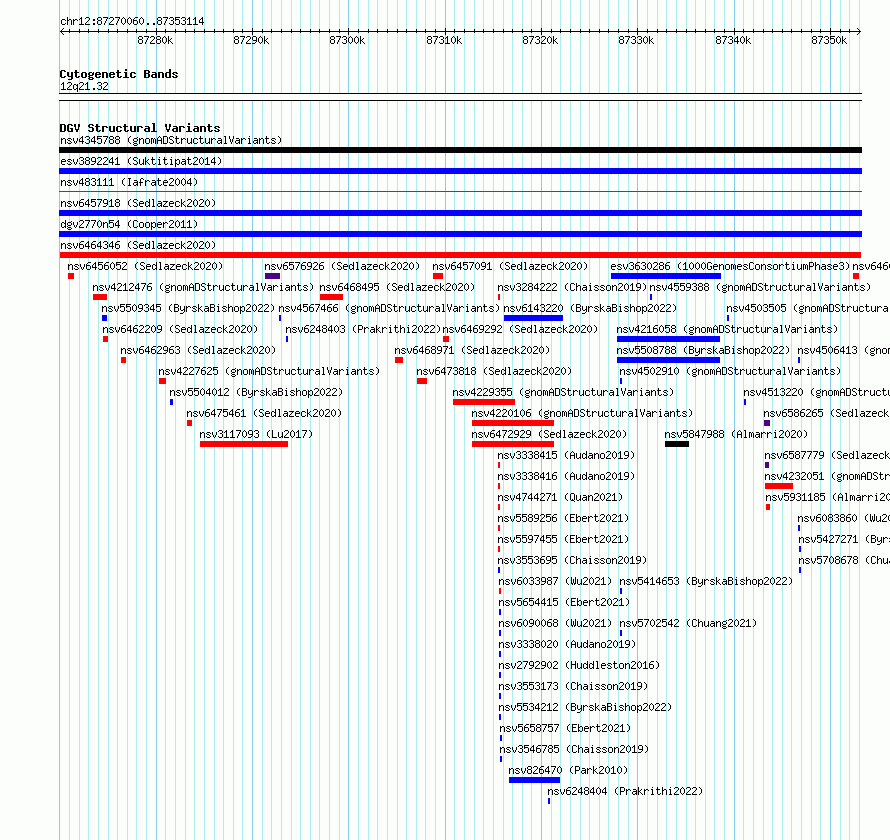
Task: Click the nsv6468495 (Sedlazeck2020) label
Action: point(397,287)
